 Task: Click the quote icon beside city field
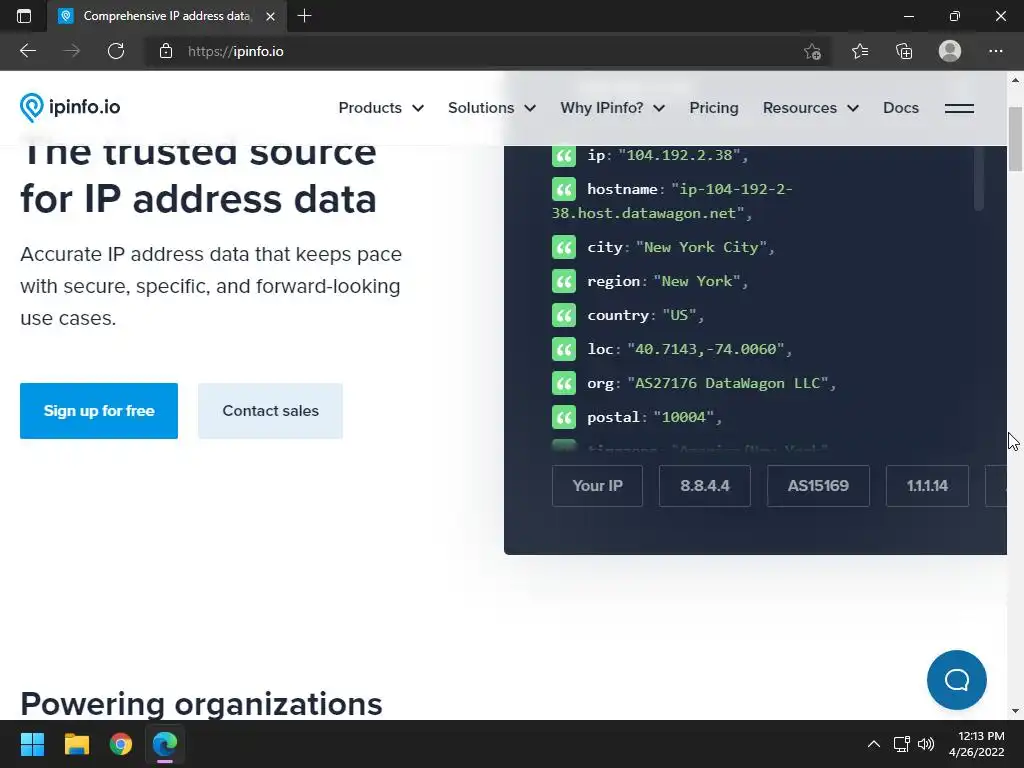[564, 248]
